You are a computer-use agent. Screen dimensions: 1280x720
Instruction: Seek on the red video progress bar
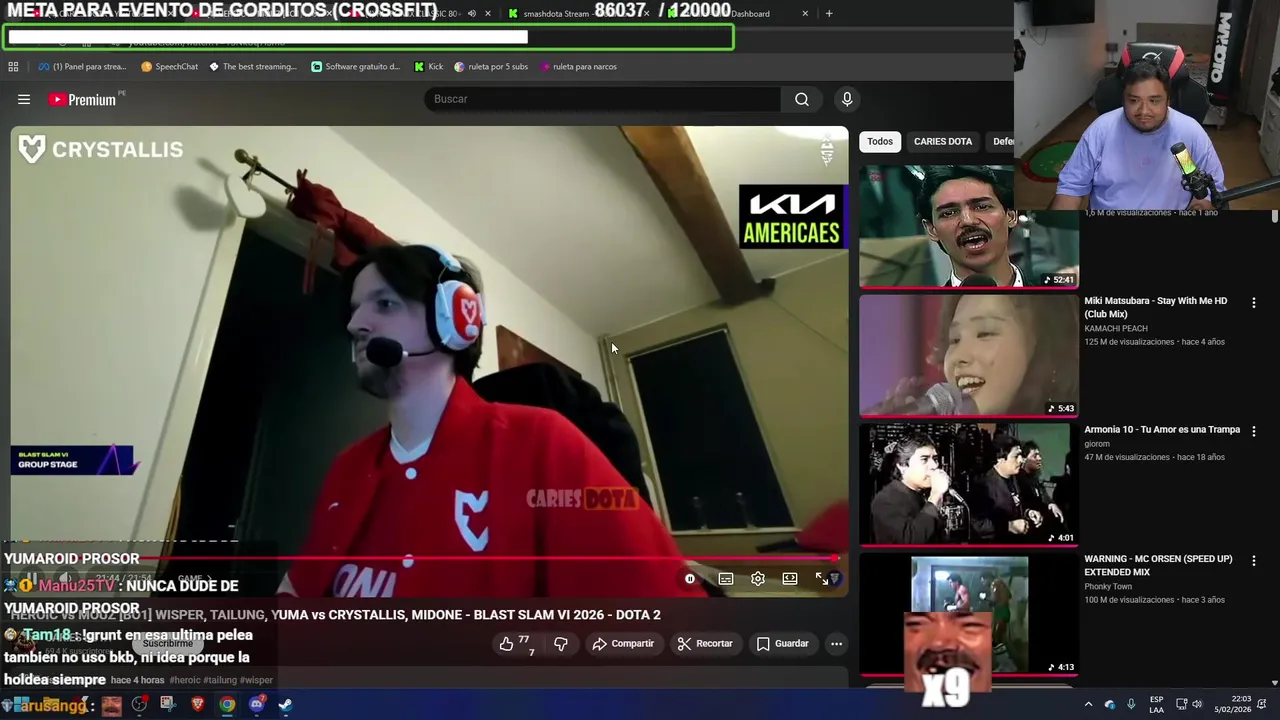tap(426, 558)
